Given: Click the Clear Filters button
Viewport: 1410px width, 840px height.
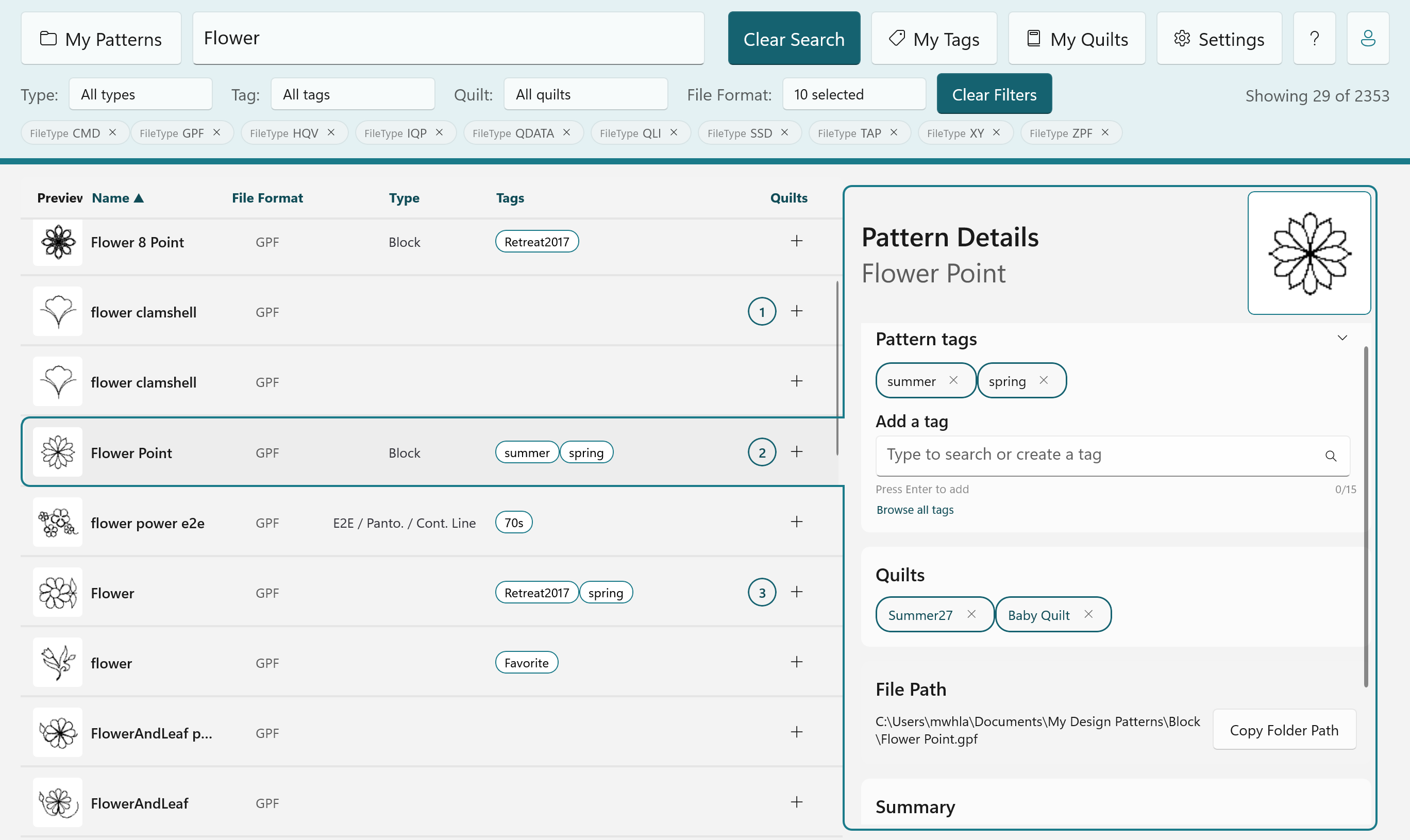Looking at the screenshot, I should [x=994, y=94].
